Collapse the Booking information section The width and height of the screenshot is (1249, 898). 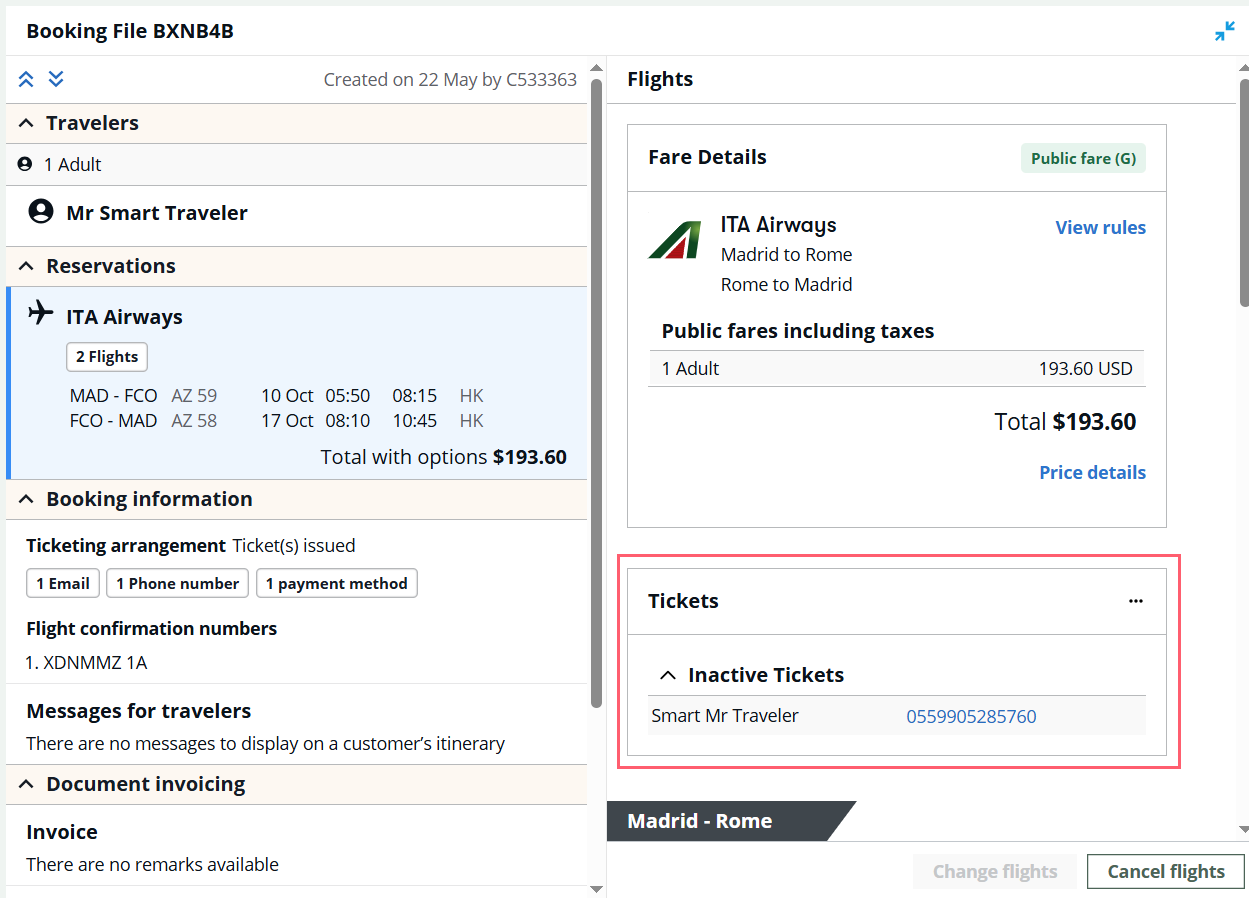pos(27,499)
